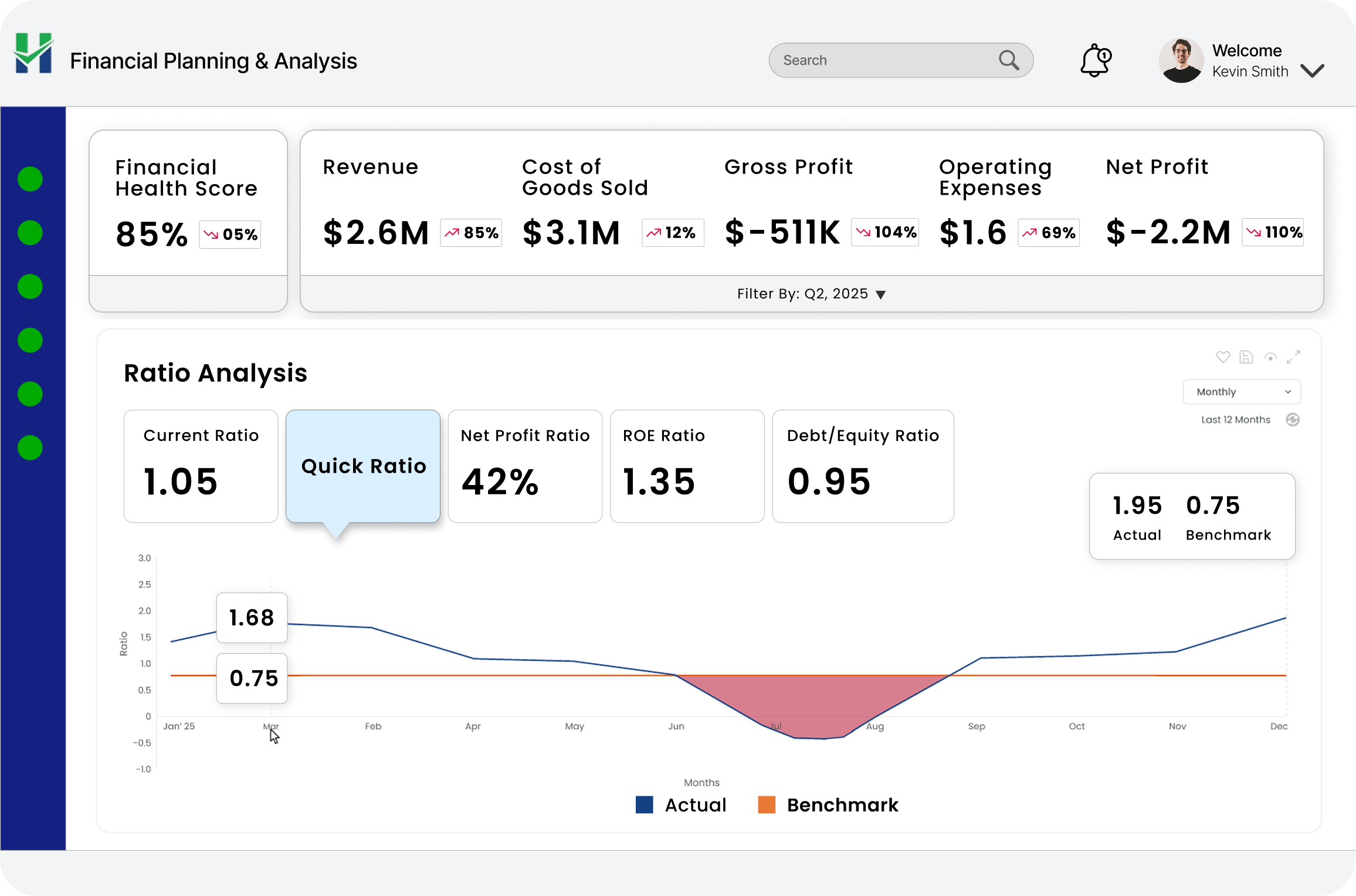Select the Net Profit Ratio card

(525, 466)
